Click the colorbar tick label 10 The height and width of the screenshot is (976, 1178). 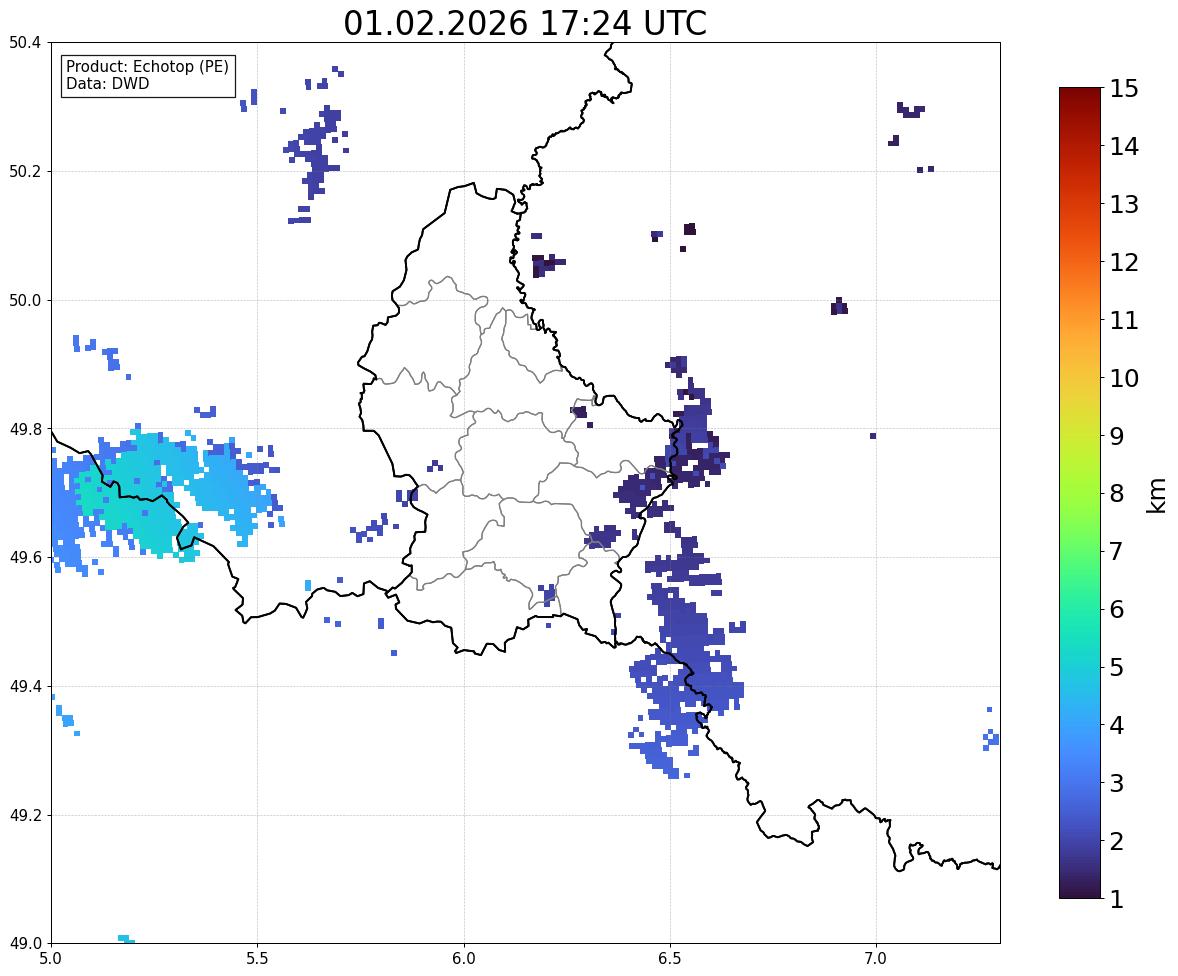pyautogui.click(x=1124, y=378)
